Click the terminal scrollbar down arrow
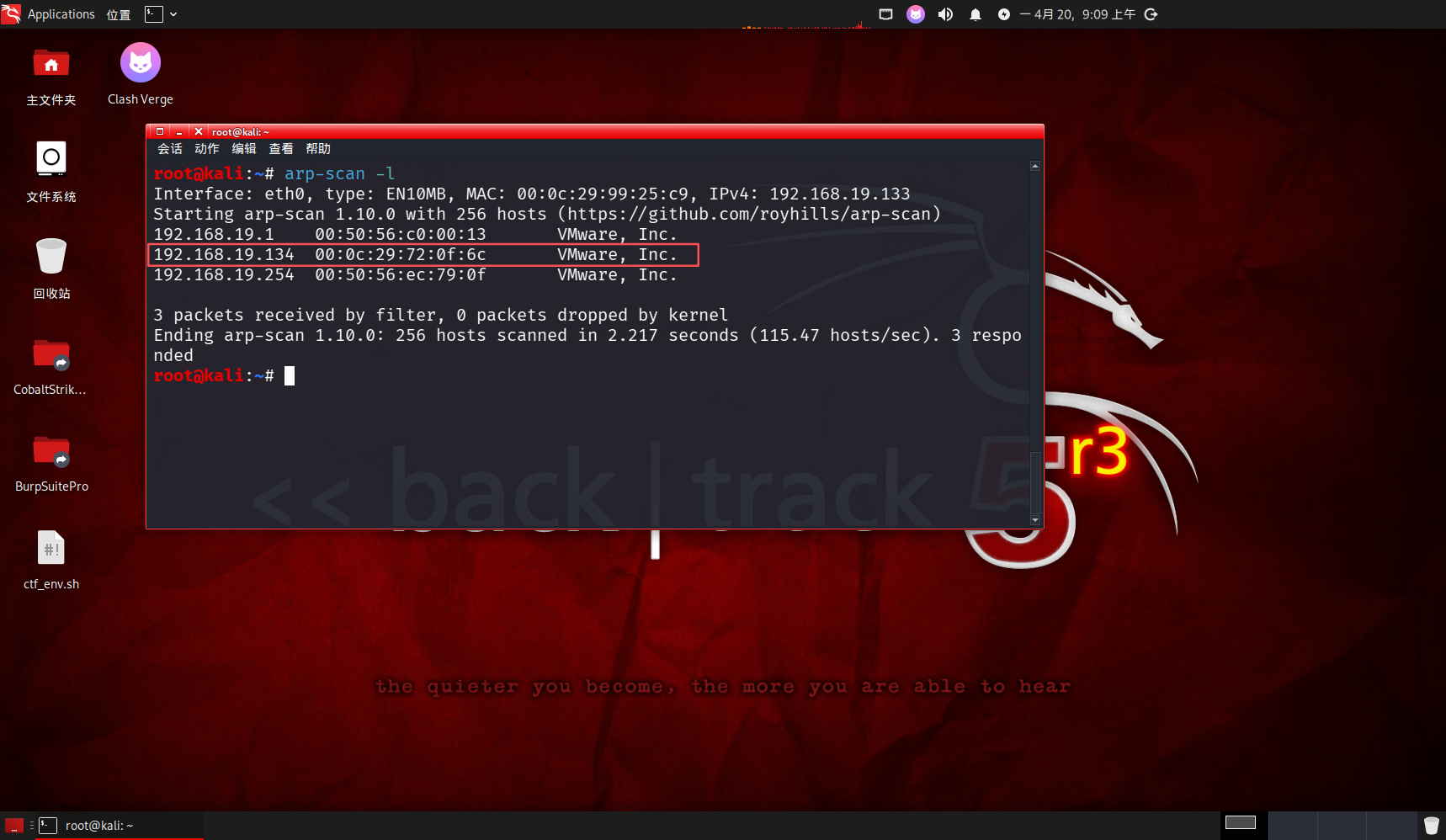Image resolution: width=1446 pixels, height=840 pixels. tap(1035, 520)
